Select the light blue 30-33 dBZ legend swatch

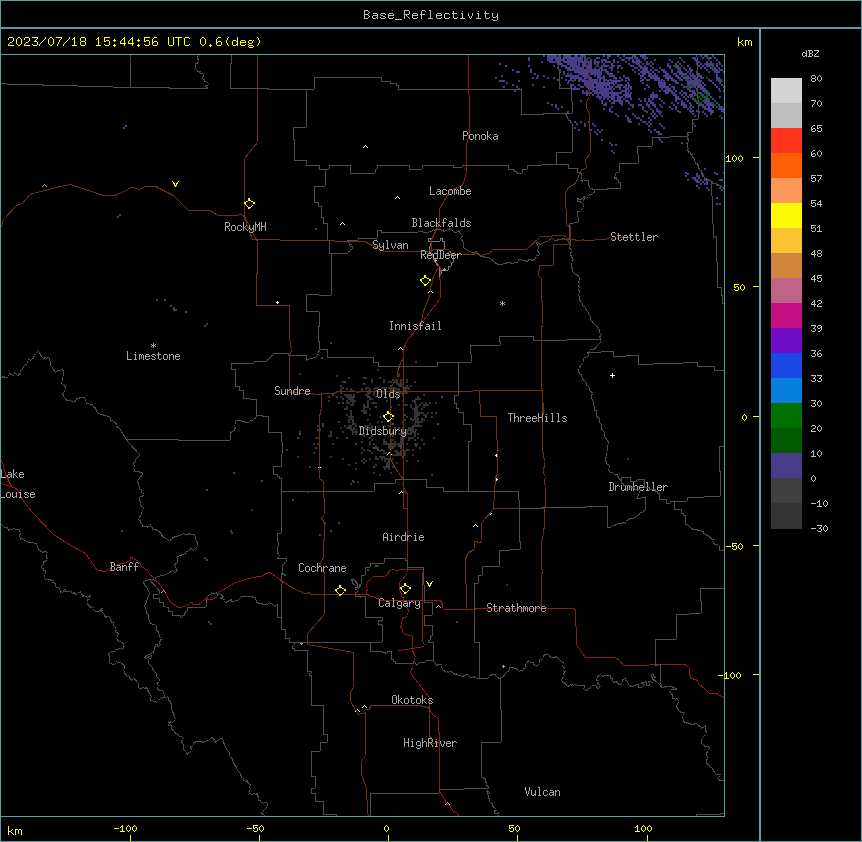[786, 390]
